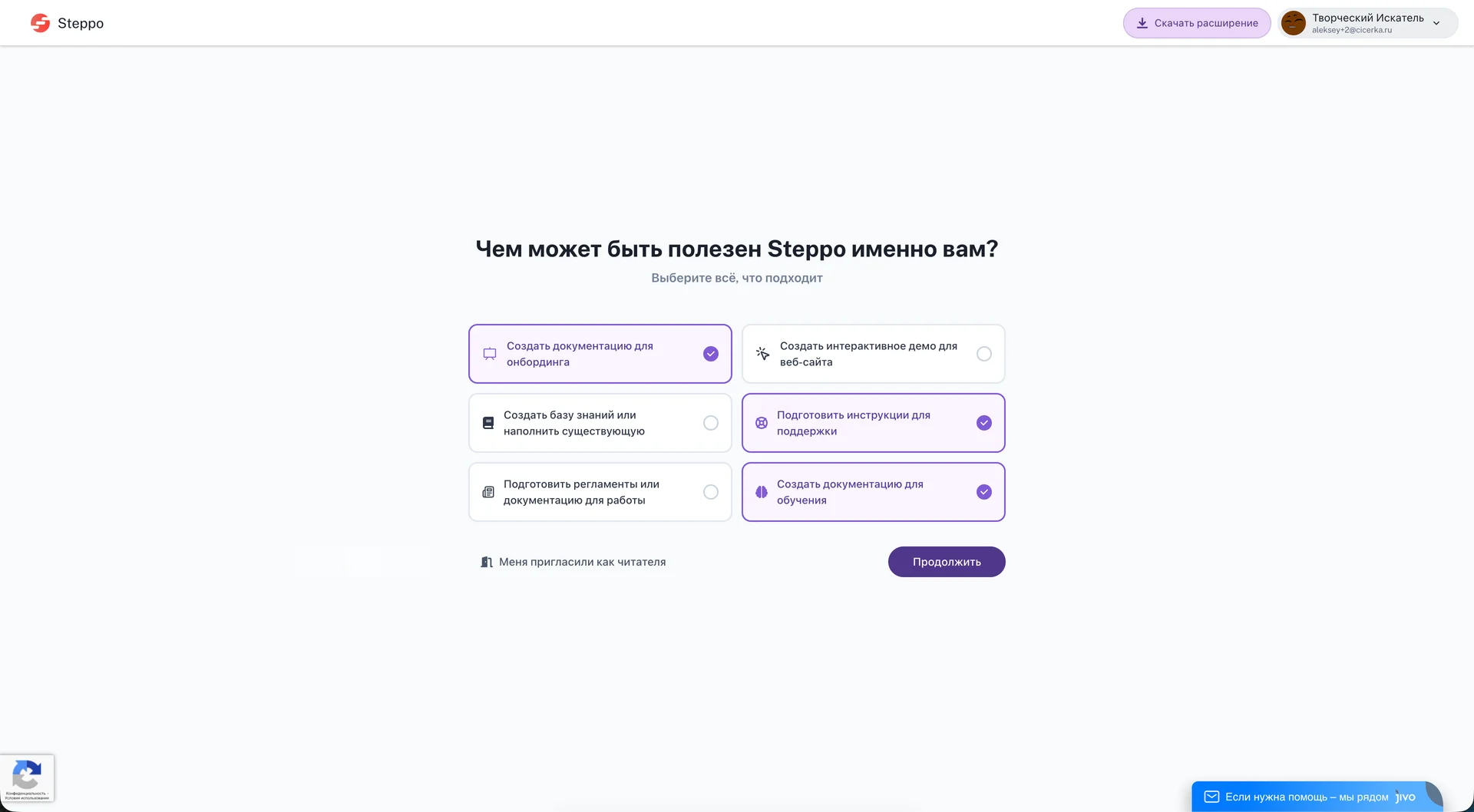Click the knowledge base book icon
Viewport: 1474px width, 812px height.
click(x=488, y=423)
